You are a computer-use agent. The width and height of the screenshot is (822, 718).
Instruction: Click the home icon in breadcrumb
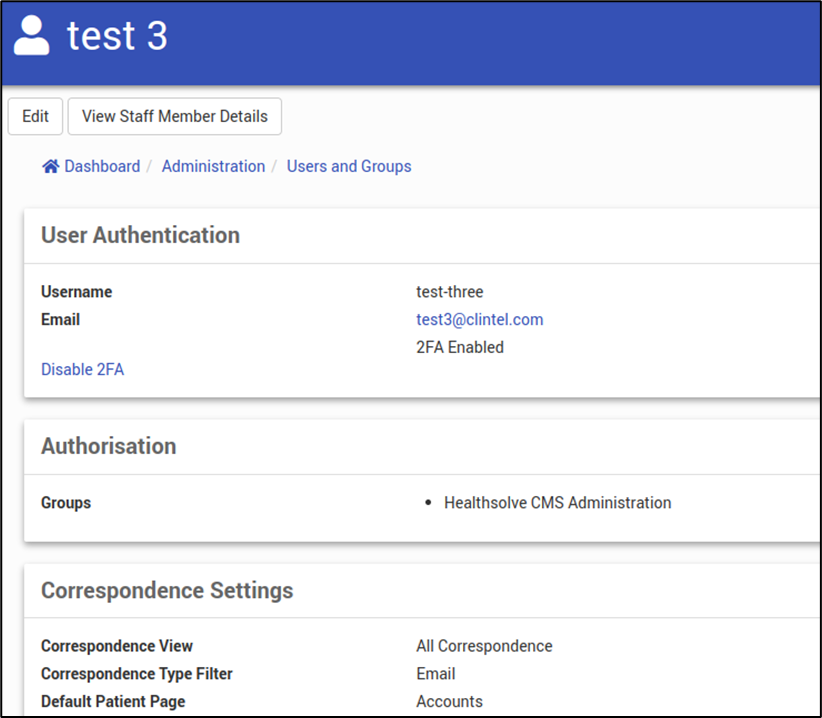point(50,167)
